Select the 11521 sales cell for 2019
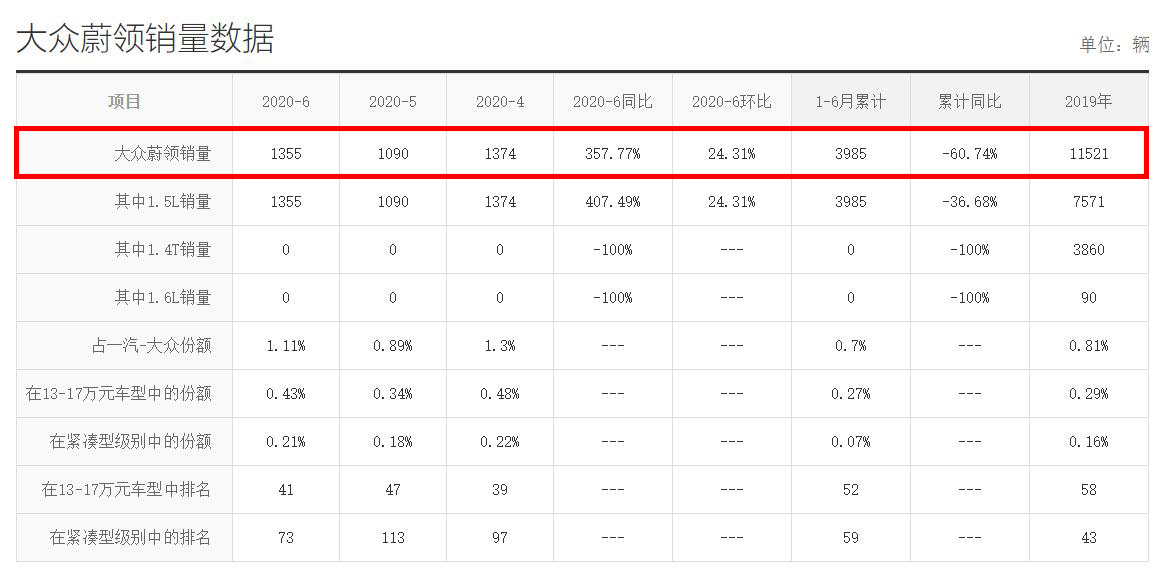 pos(1088,154)
